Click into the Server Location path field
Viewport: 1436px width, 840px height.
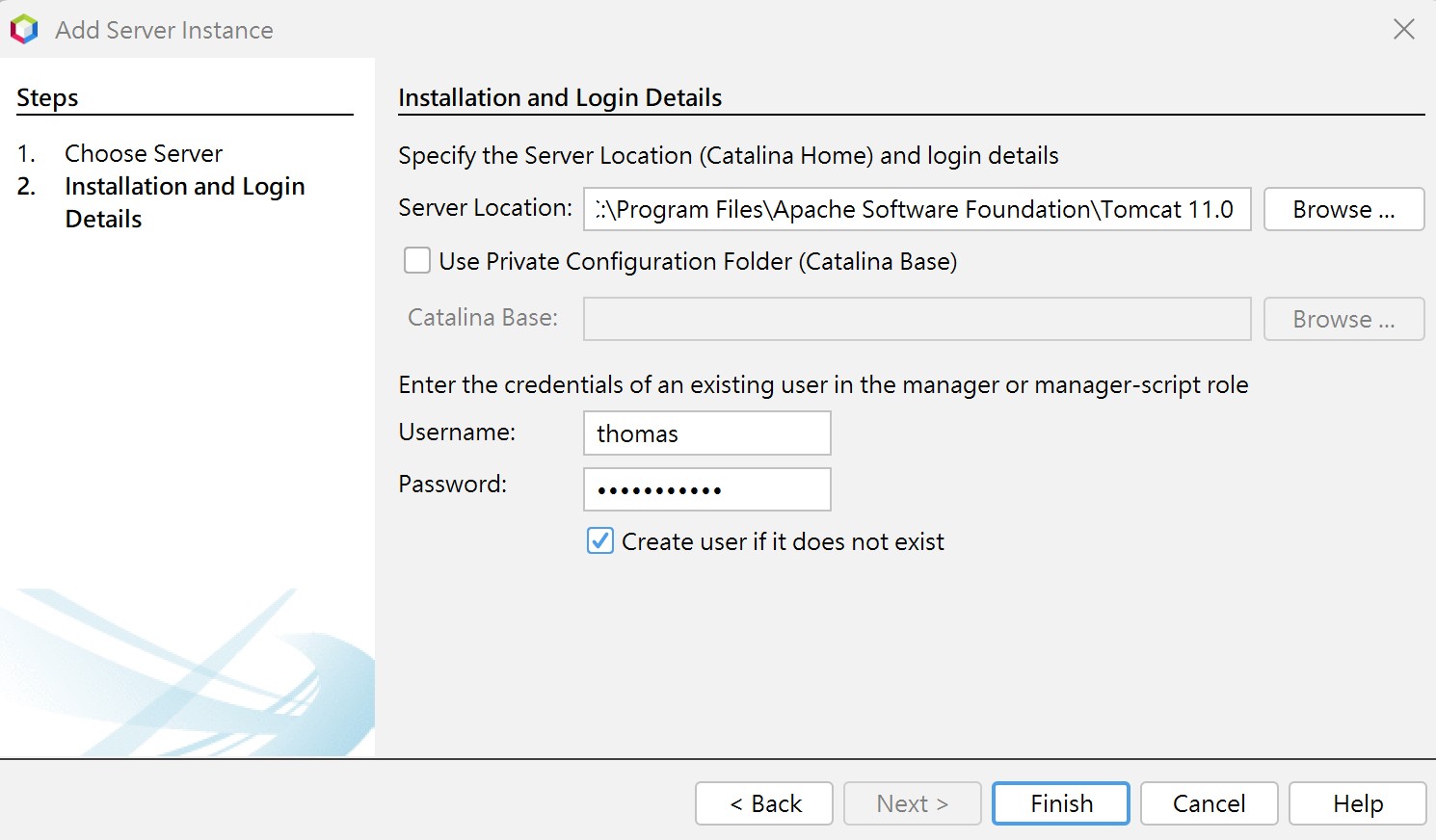point(916,209)
